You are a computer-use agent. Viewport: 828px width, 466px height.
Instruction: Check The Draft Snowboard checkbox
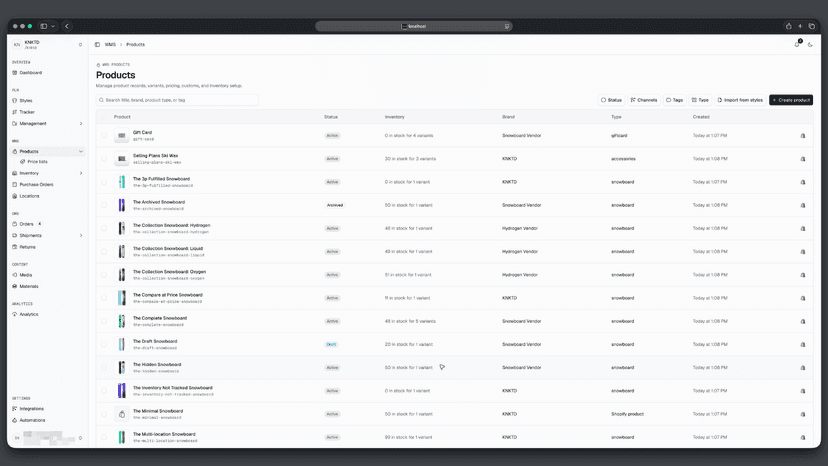(x=104, y=344)
